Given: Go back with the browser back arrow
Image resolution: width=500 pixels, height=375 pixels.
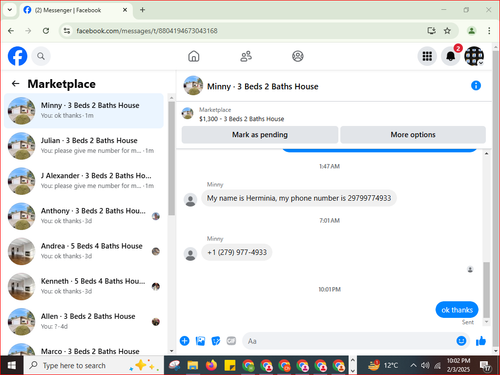Looking at the screenshot, I should [x=11, y=31].
